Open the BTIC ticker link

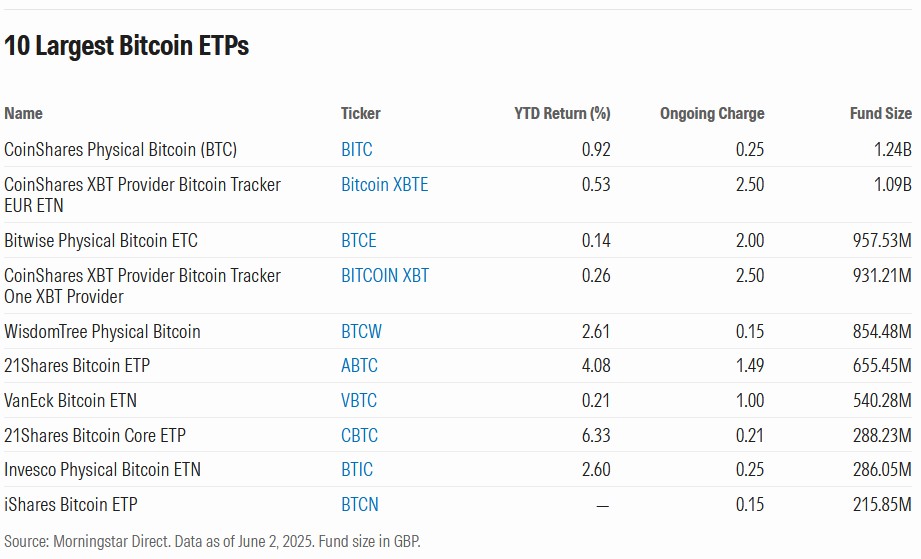coord(357,470)
